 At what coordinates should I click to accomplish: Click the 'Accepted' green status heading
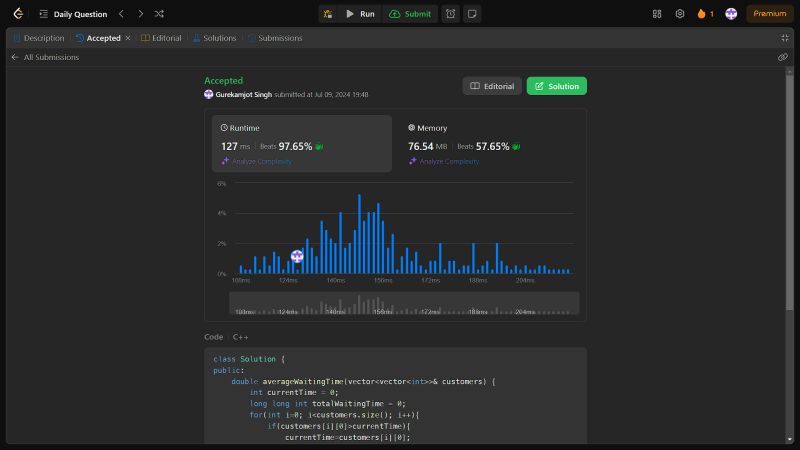[x=223, y=81]
